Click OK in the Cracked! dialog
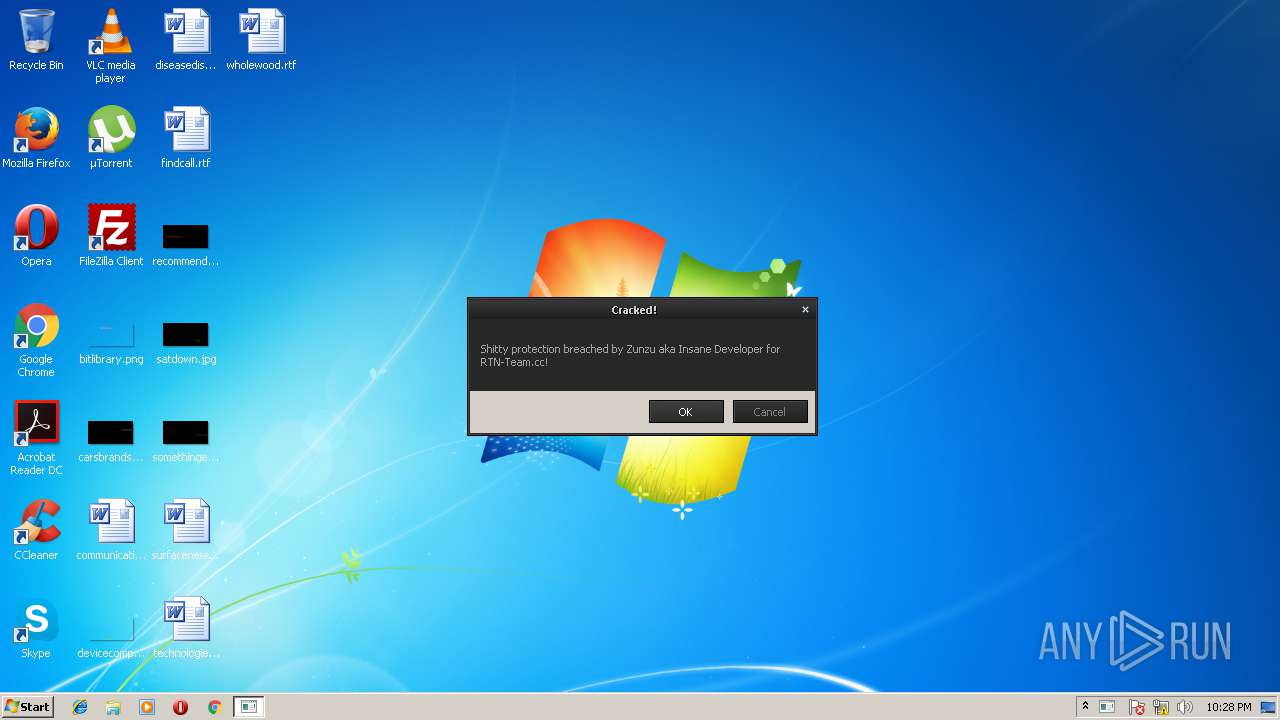 pos(686,412)
